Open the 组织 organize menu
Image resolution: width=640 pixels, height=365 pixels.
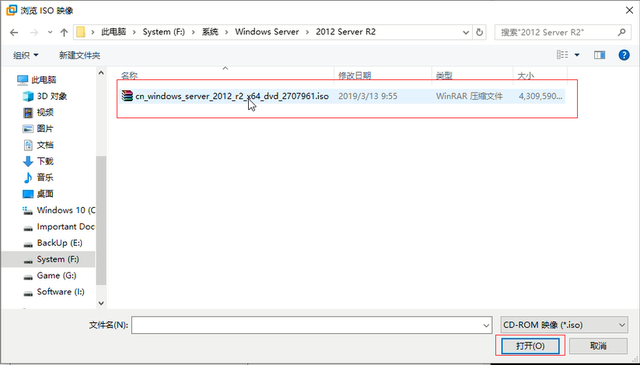[26, 55]
